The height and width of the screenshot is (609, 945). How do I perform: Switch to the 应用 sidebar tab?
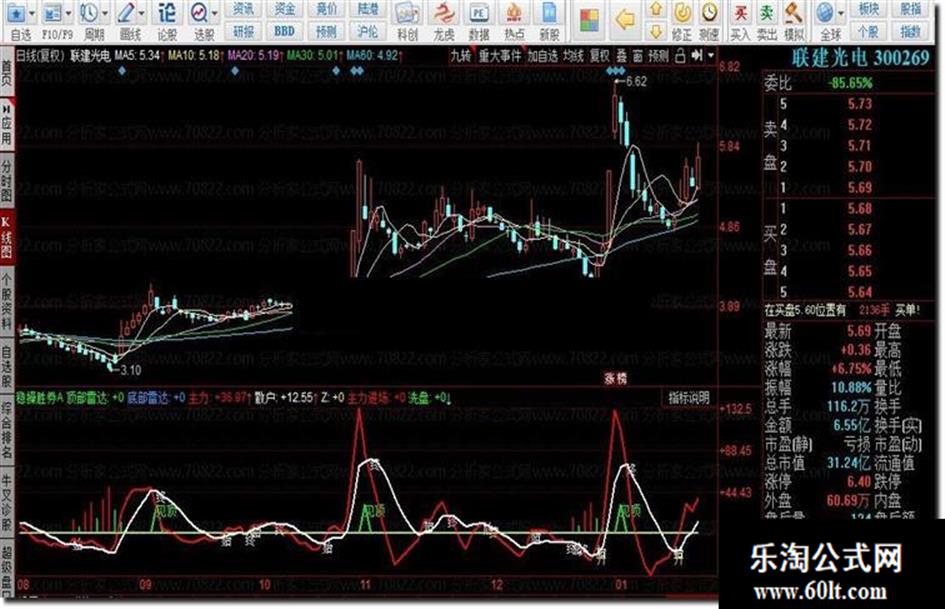coord(7,125)
